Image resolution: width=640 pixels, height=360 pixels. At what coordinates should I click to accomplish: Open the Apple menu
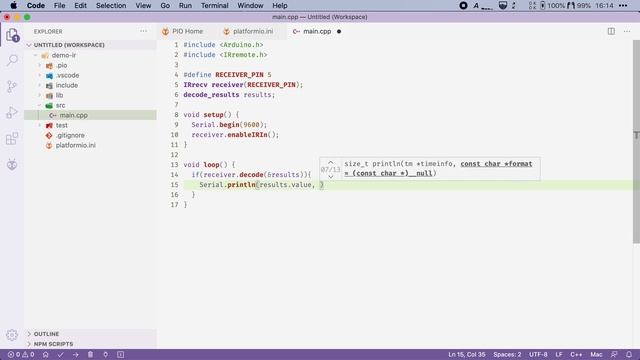pyautogui.click(x=13, y=6)
